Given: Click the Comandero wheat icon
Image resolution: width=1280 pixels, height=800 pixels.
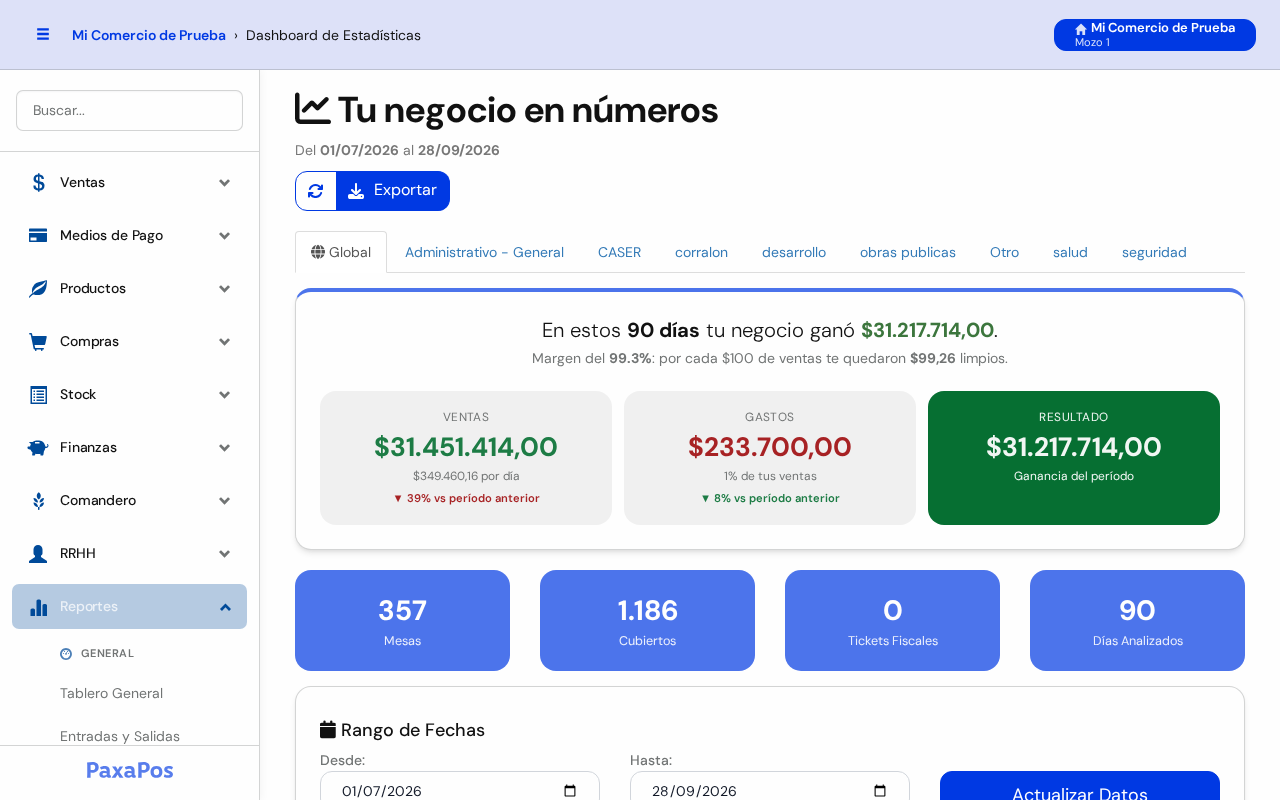Looking at the screenshot, I should coord(38,501).
